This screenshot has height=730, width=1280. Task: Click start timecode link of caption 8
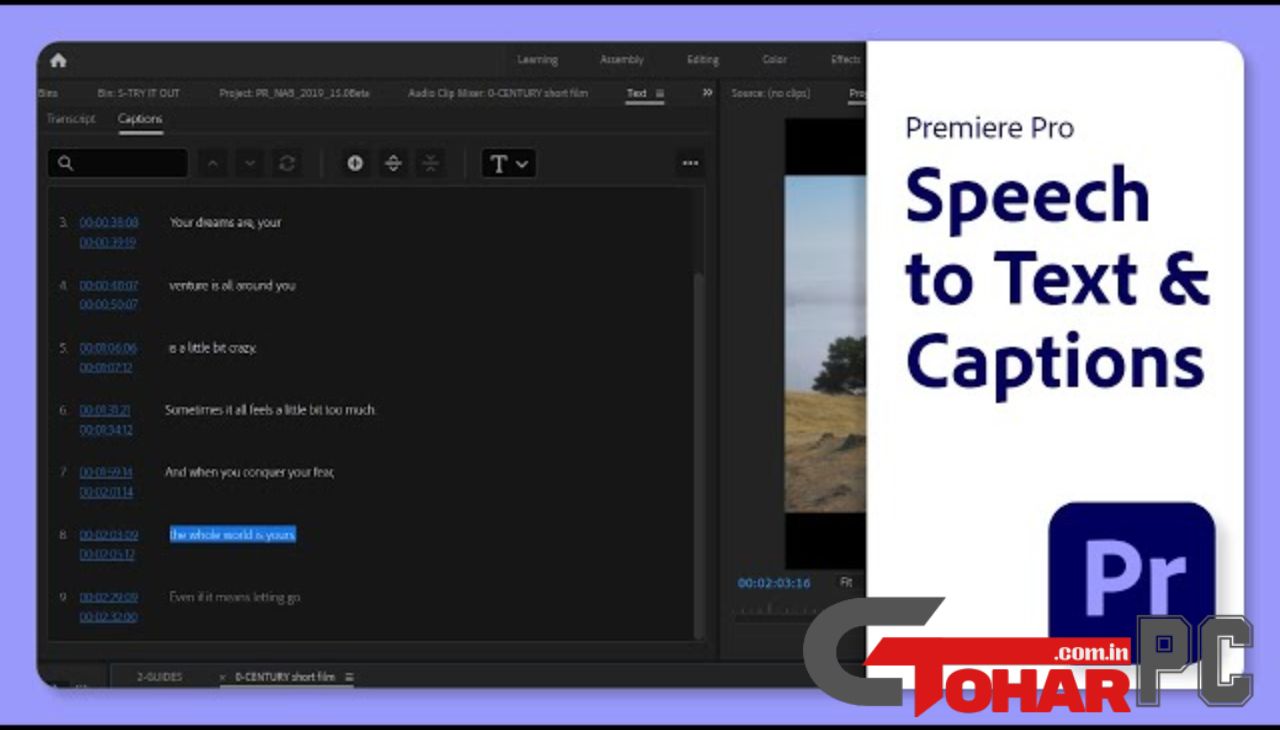pyautogui.click(x=109, y=535)
